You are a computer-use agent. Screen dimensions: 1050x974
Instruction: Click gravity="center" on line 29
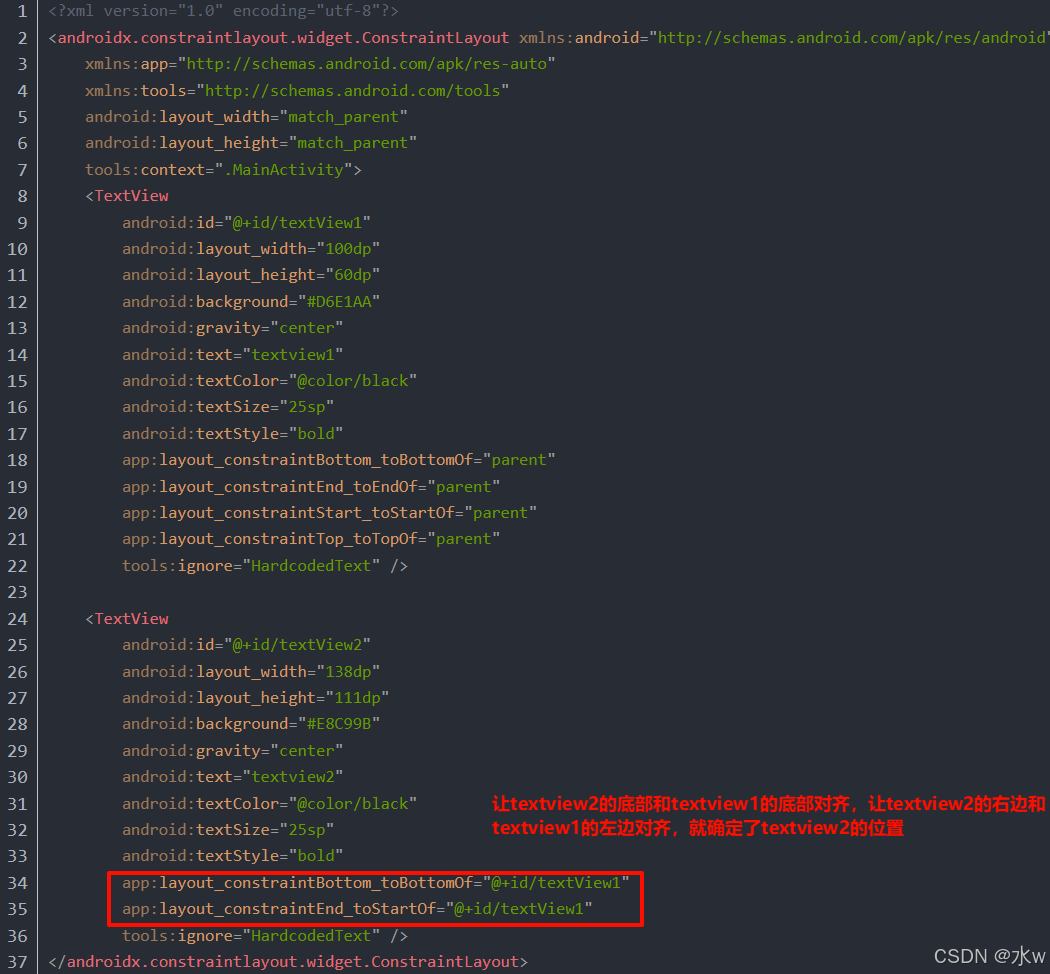tap(232, 751)
